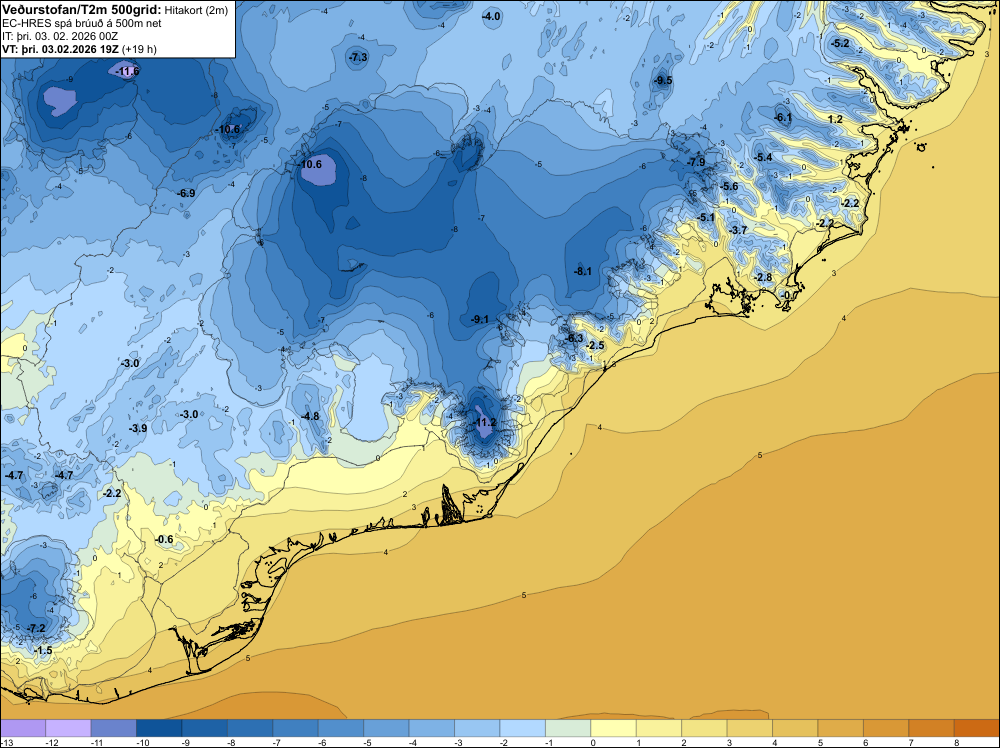Viewport: 1000px width, 748px height.
Task: Click the legend tick label 6
Action: click(x=865, y=742)
